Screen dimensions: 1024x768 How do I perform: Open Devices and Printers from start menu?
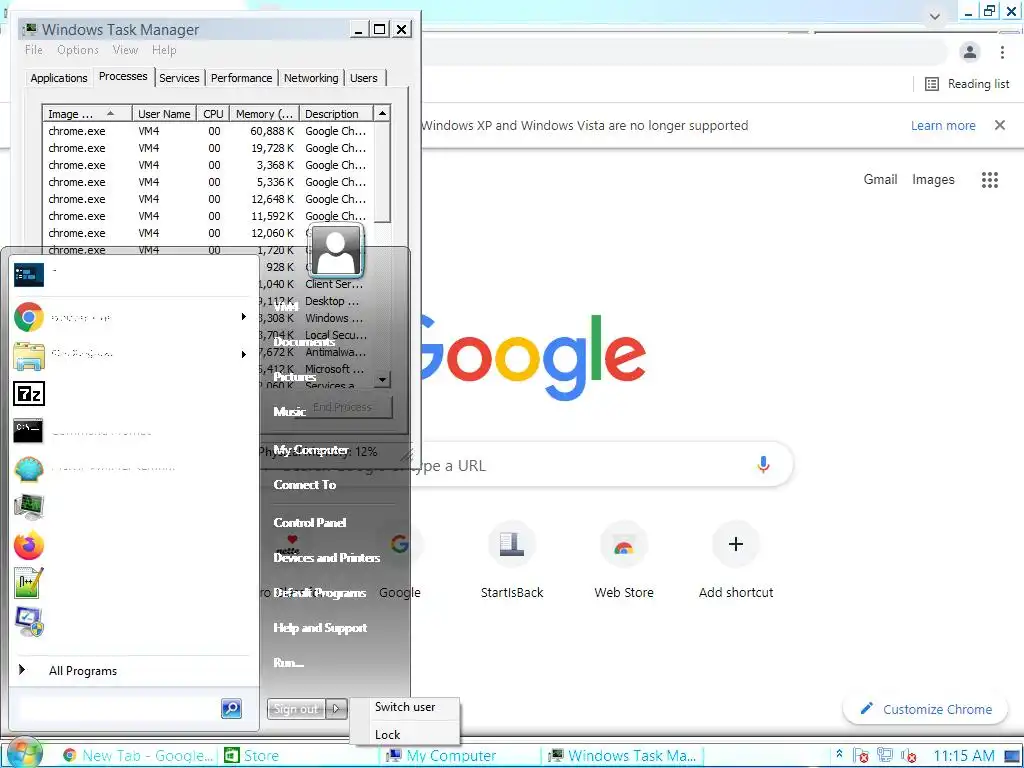pyautogui.click(x=327, y=558)
